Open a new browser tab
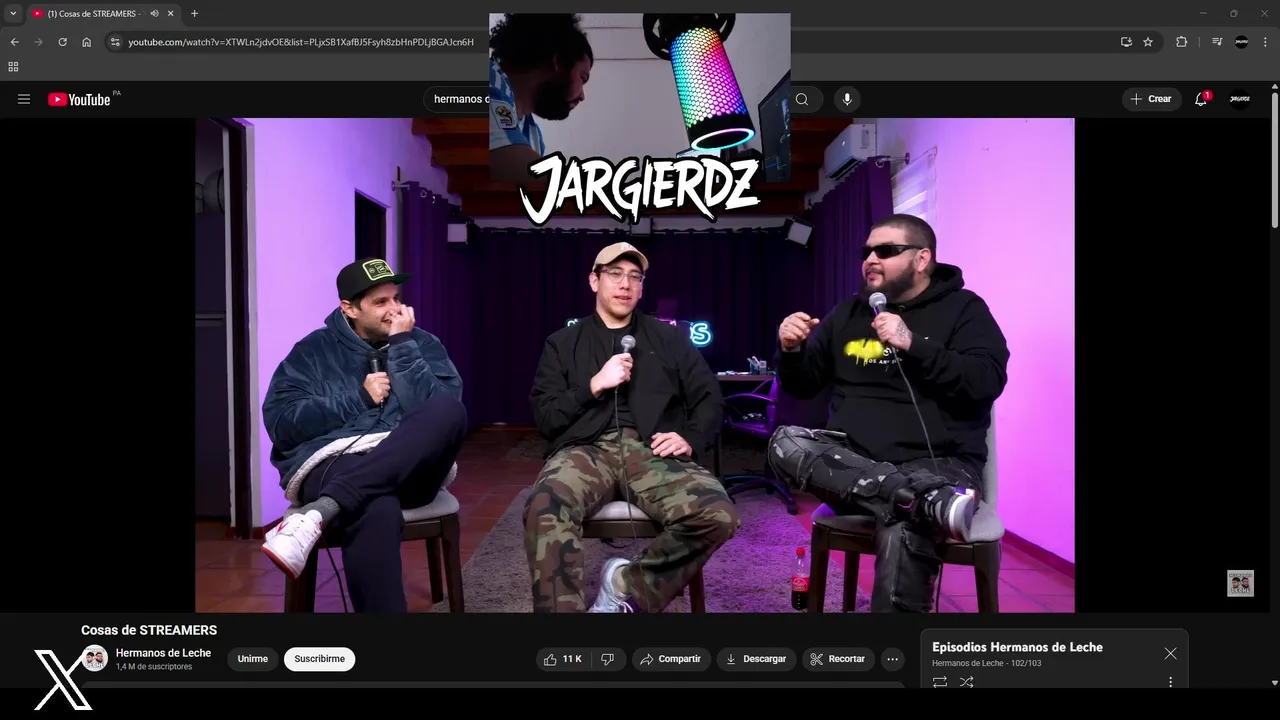Screen dimensions: 1280x720 pos(194,13)
